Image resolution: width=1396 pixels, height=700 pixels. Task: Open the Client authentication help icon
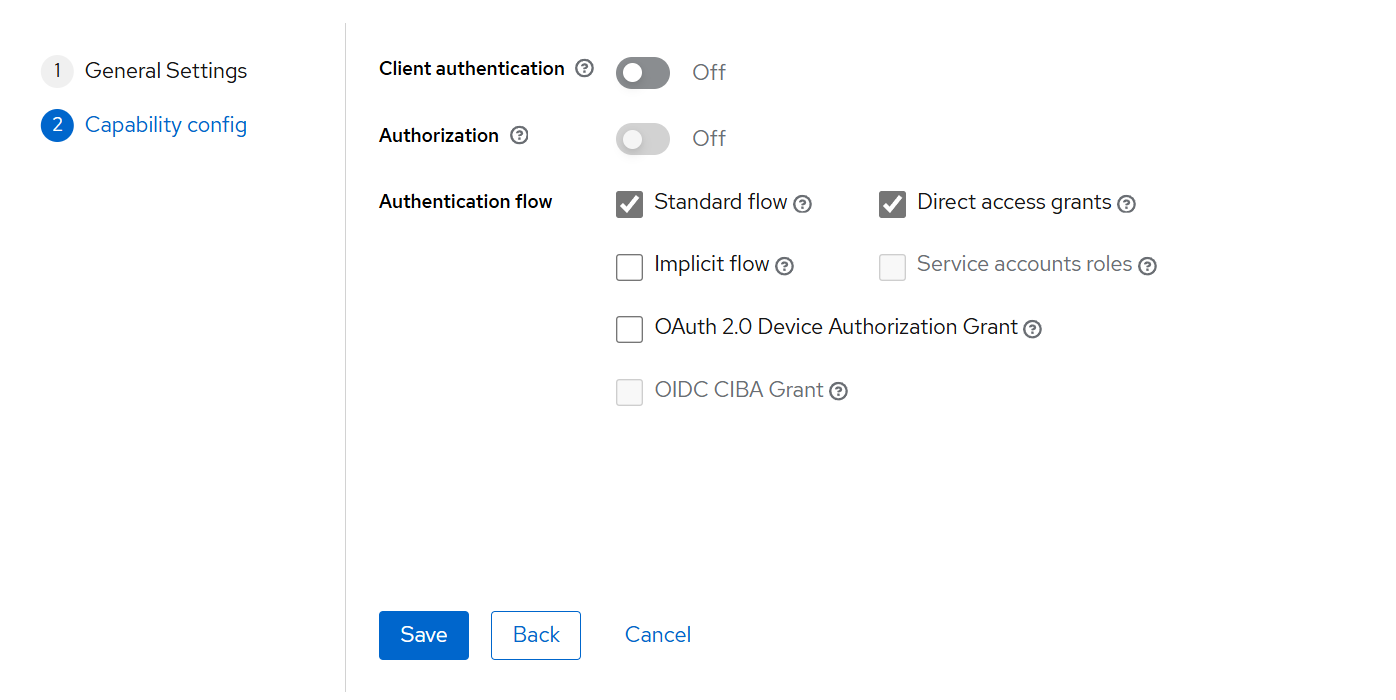point(584,68)
